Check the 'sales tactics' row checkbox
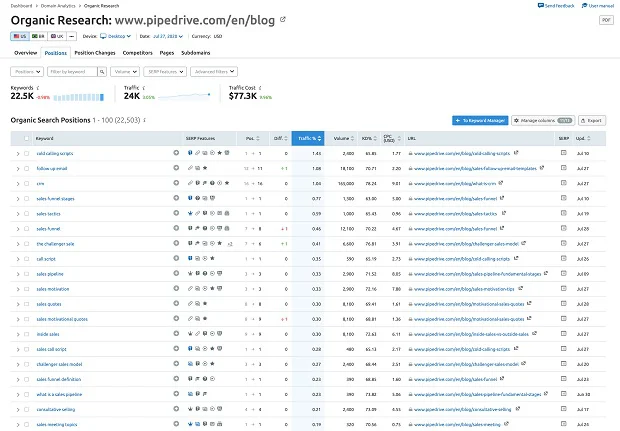Viewport: 620px width, 431px height. (x=26, y=213)
